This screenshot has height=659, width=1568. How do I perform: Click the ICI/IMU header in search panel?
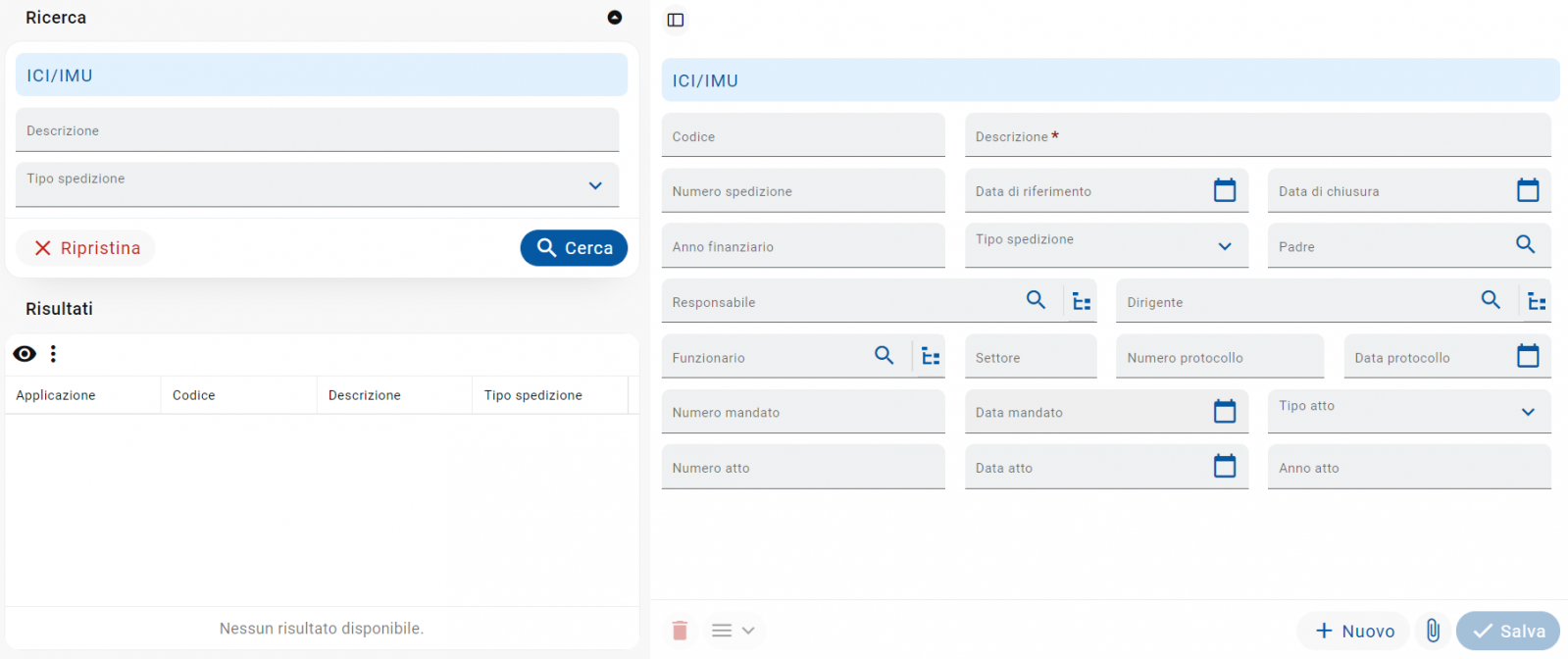pyautogui.click(x=322, y=76)
